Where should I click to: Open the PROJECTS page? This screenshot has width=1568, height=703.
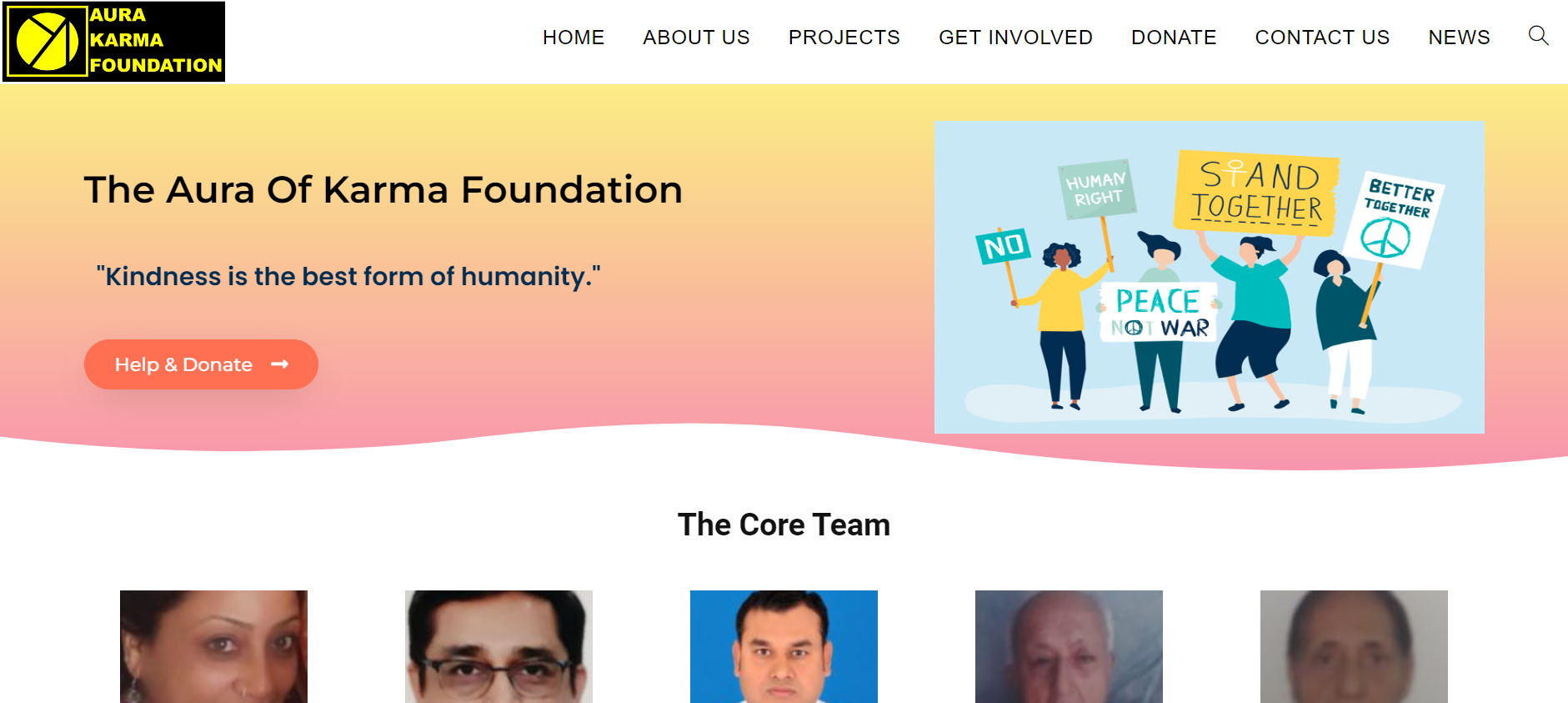(x=844, y=38)
